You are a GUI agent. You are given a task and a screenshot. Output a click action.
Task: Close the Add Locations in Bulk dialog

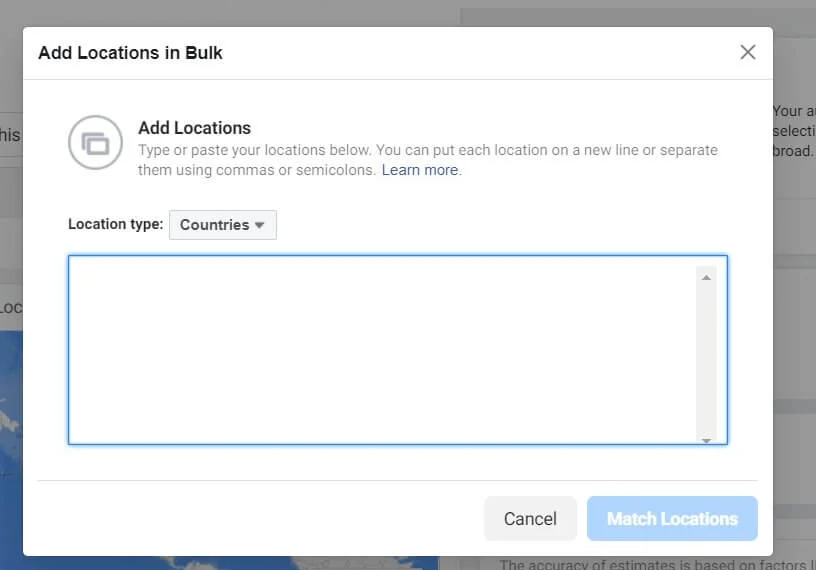(x=748, y=52)
